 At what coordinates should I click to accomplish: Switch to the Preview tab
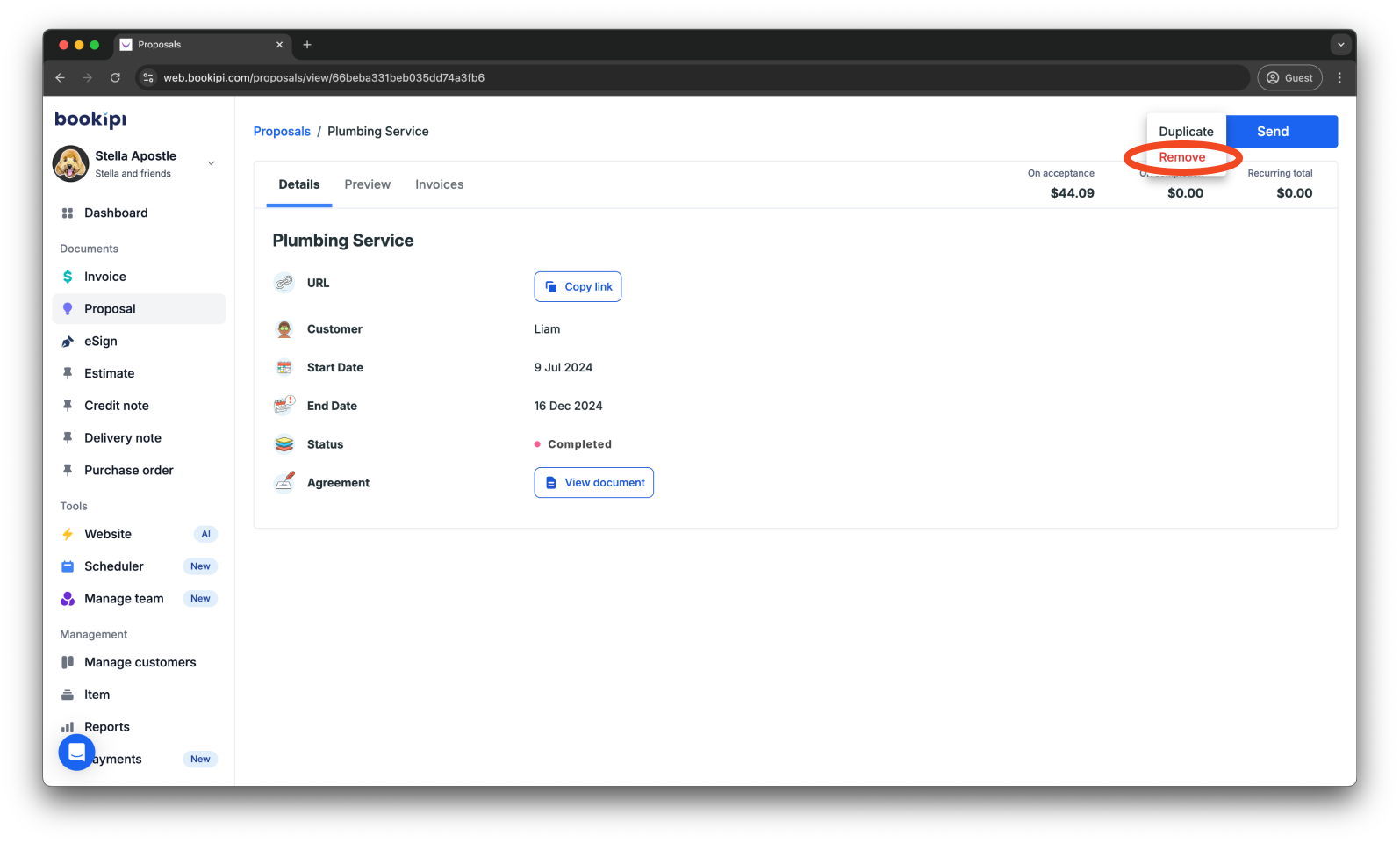point(367,184)
